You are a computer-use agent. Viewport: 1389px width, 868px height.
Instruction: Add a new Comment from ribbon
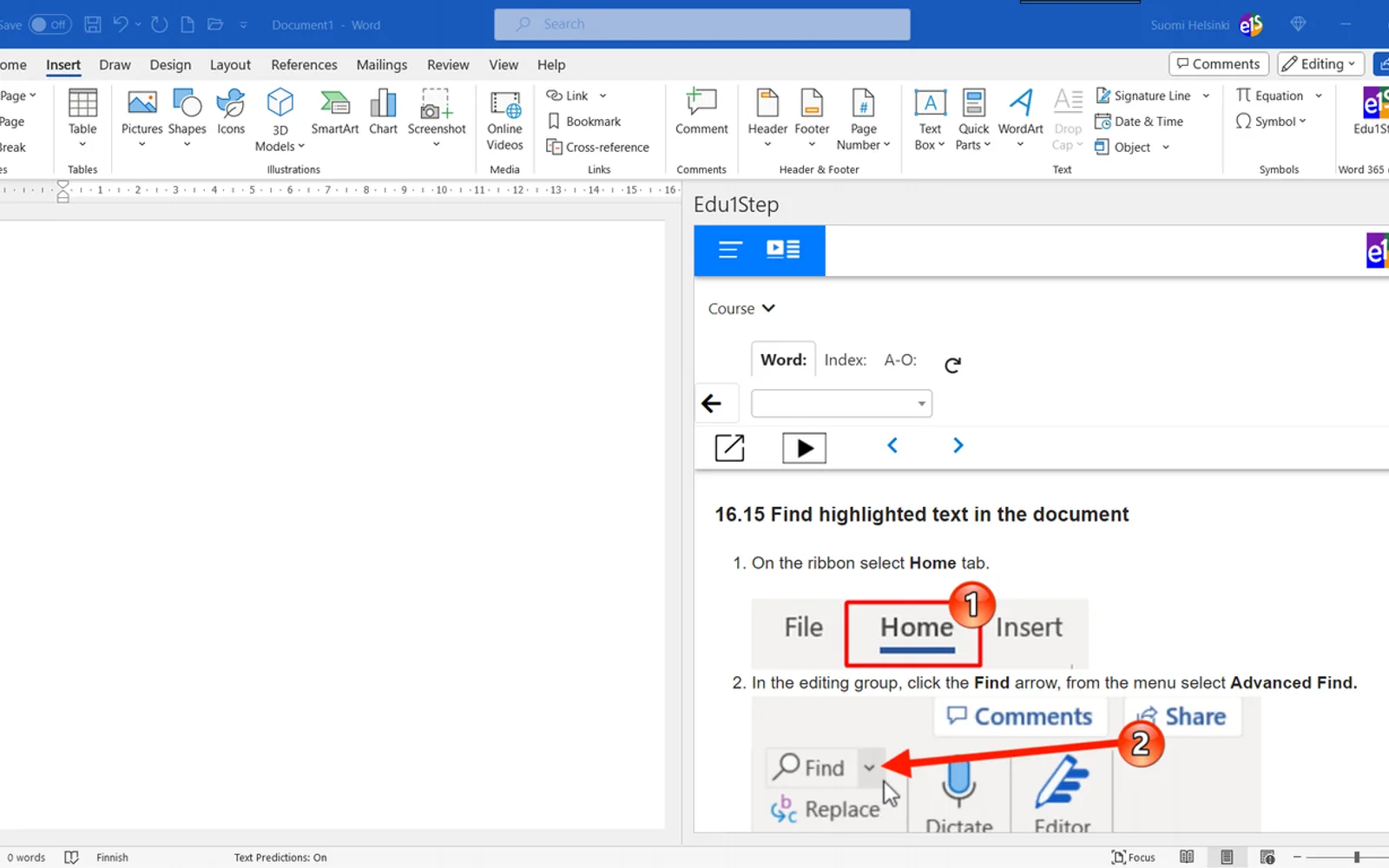coord(701,113)
